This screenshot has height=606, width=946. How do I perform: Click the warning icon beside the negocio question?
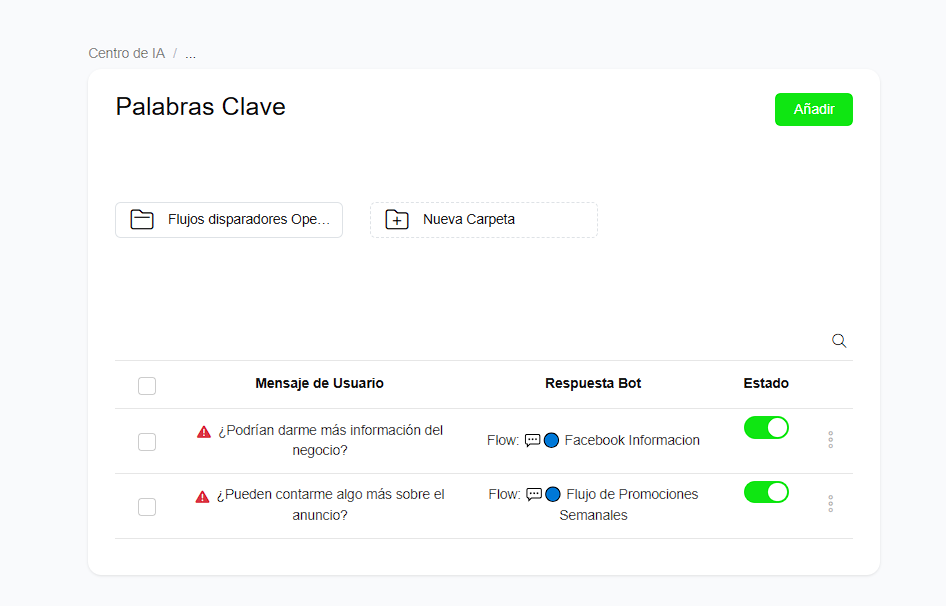coord(202,430)
